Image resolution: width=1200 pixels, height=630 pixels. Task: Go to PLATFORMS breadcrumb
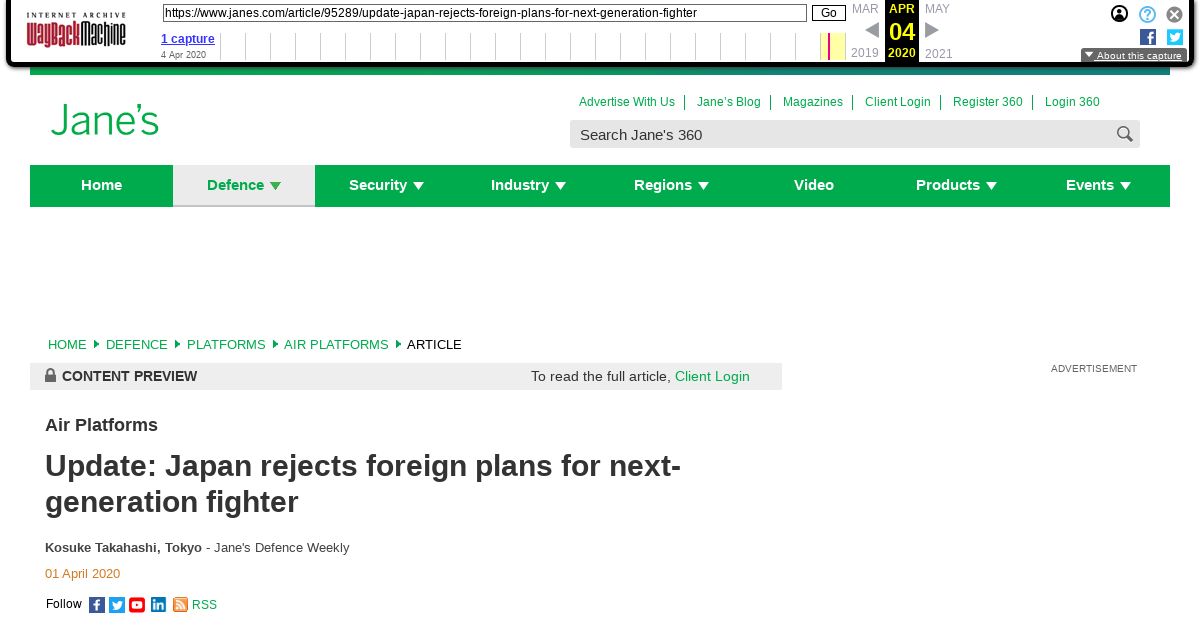click(226, 344)
